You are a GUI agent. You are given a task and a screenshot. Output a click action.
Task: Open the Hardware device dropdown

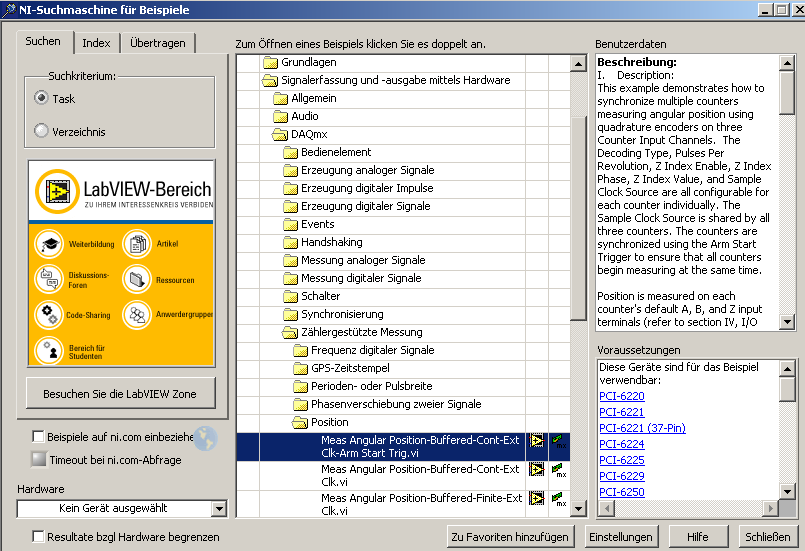coord(219,509)
